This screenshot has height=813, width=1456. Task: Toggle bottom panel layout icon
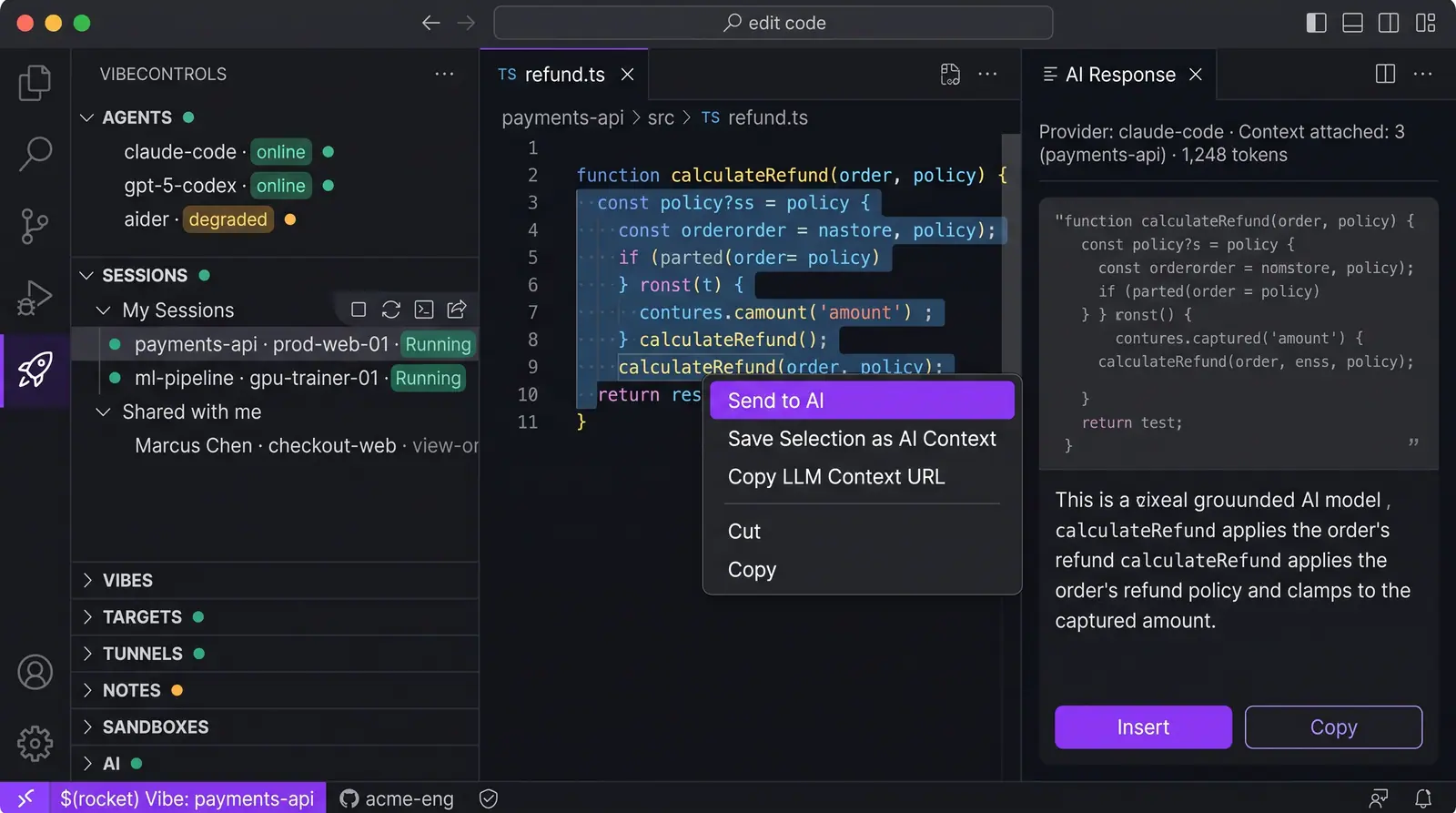[x=1352, y=23]
